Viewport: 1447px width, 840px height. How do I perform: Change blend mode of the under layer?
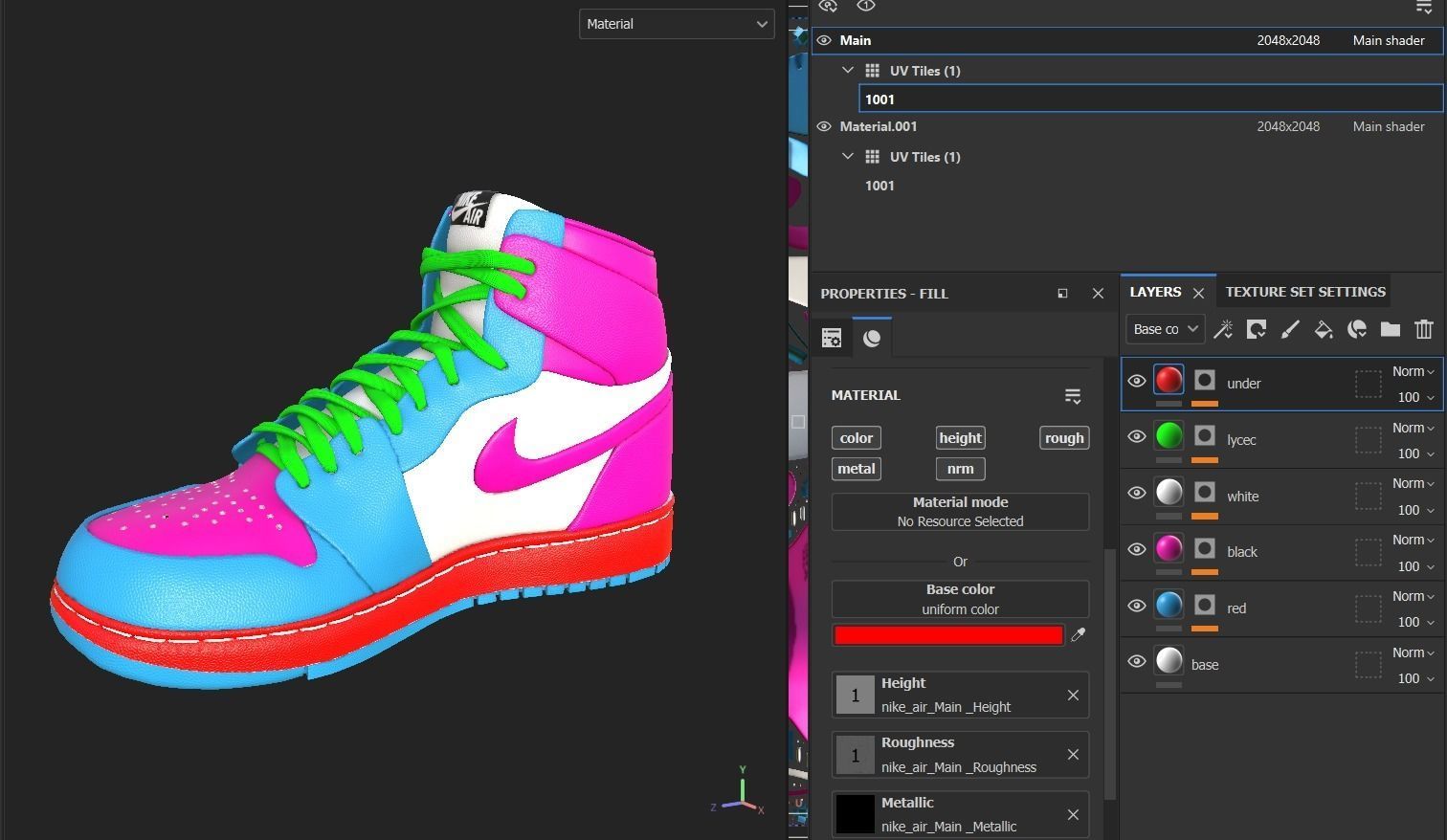[x=1414, y=371]
